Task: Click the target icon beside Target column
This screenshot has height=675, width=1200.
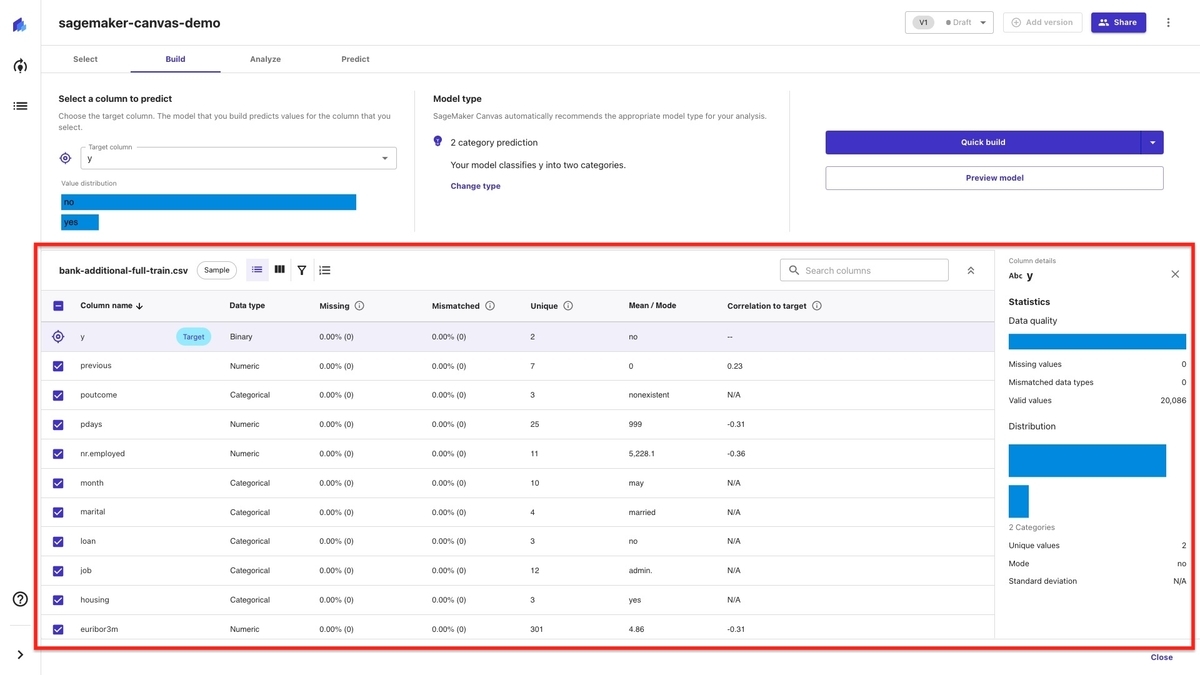Action: 65,158
